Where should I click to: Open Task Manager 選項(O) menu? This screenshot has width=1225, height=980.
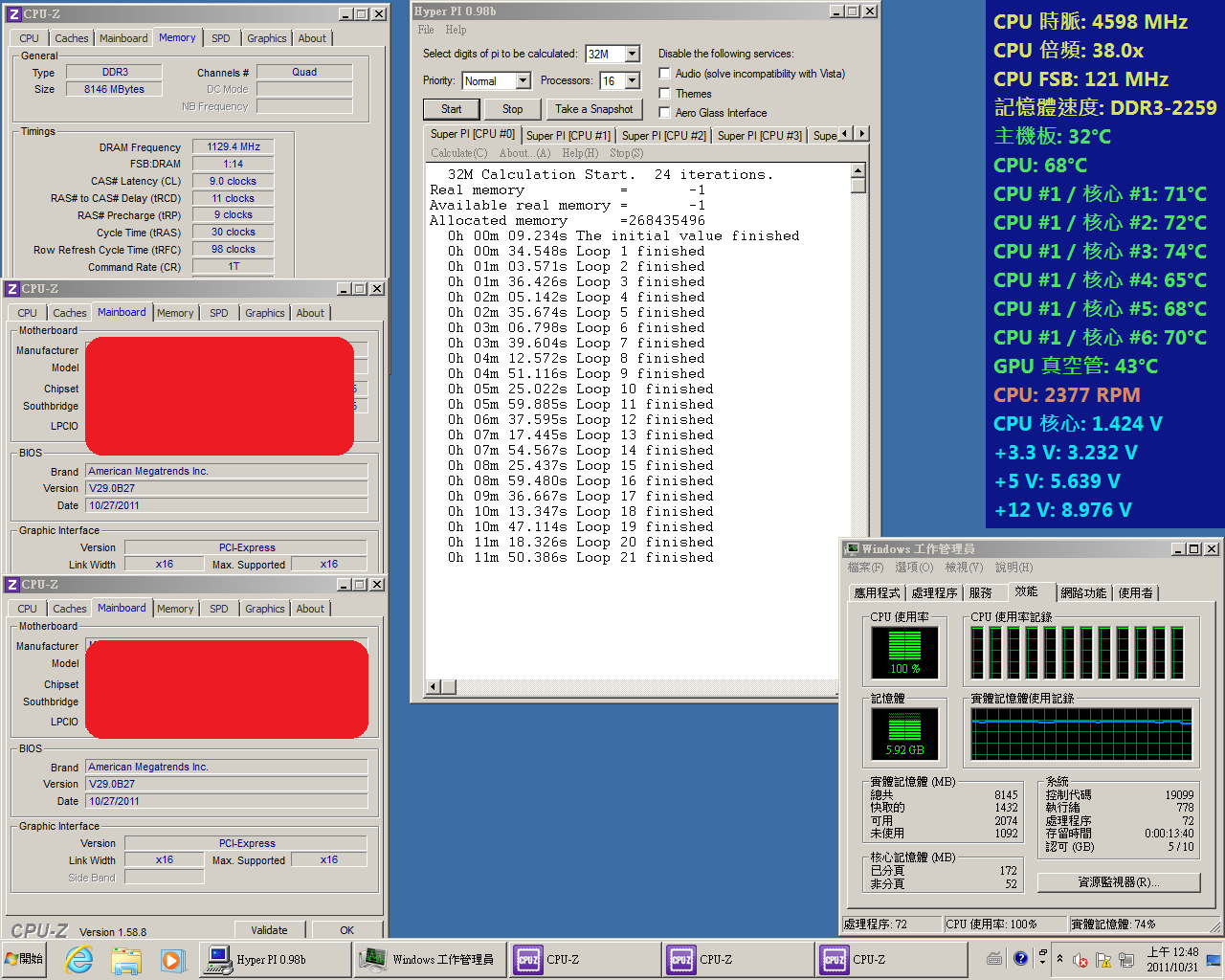[x=914, y=568]
